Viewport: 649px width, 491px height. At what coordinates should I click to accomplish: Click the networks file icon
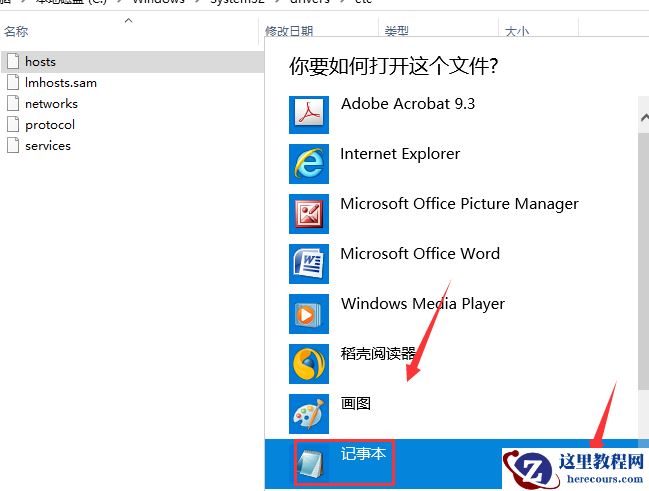coord(13,103)
